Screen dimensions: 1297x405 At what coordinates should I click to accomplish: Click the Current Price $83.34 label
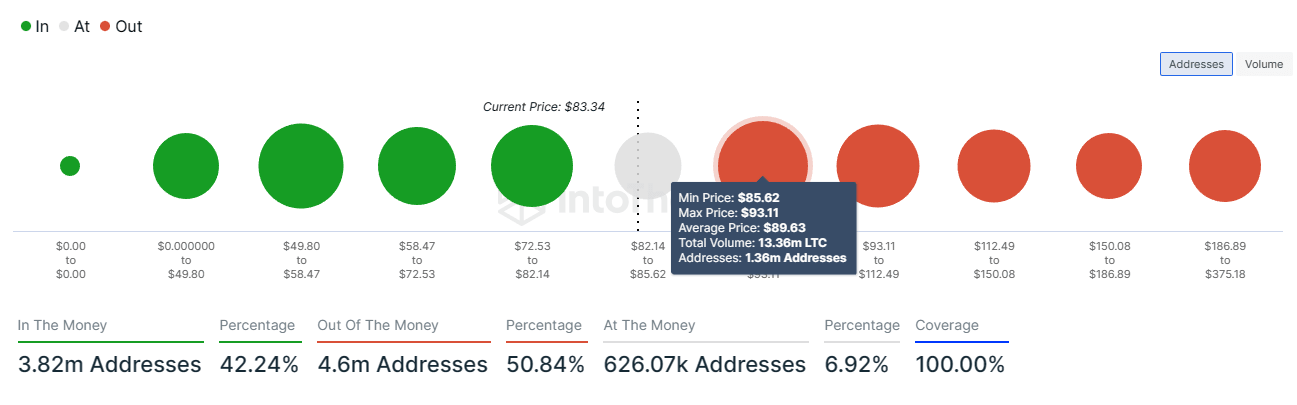click(543, 106)
